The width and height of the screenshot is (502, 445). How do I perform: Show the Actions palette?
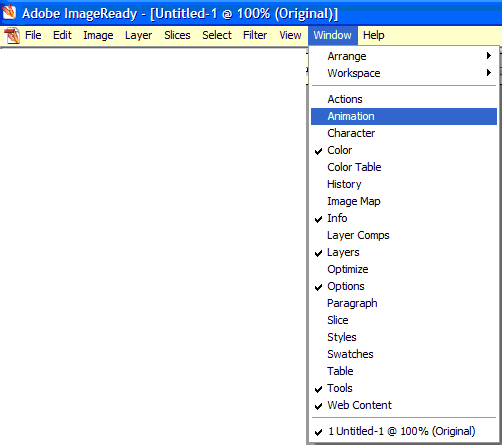[x=404, y=99]
